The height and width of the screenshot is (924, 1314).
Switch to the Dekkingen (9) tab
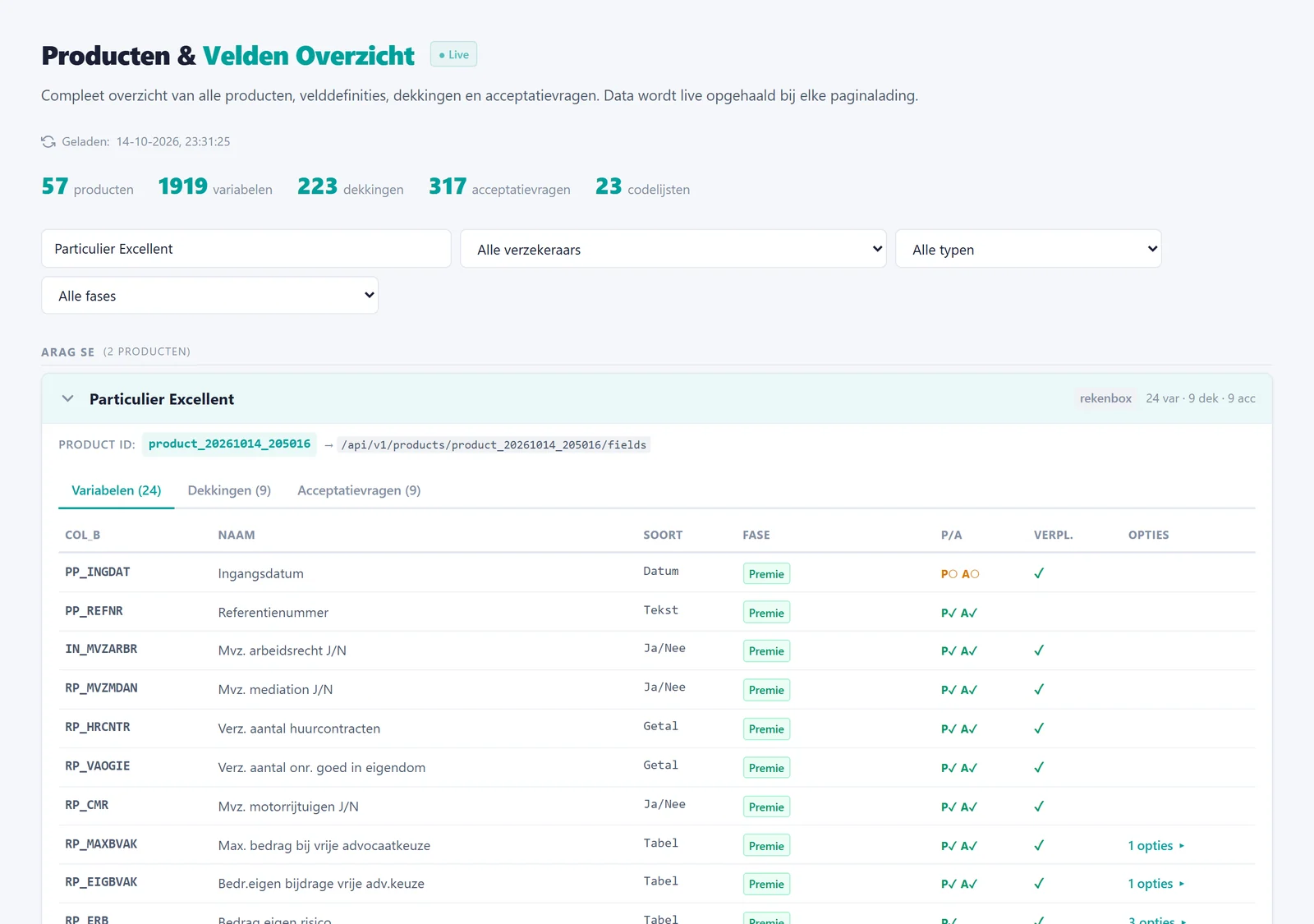coord(229,490)
